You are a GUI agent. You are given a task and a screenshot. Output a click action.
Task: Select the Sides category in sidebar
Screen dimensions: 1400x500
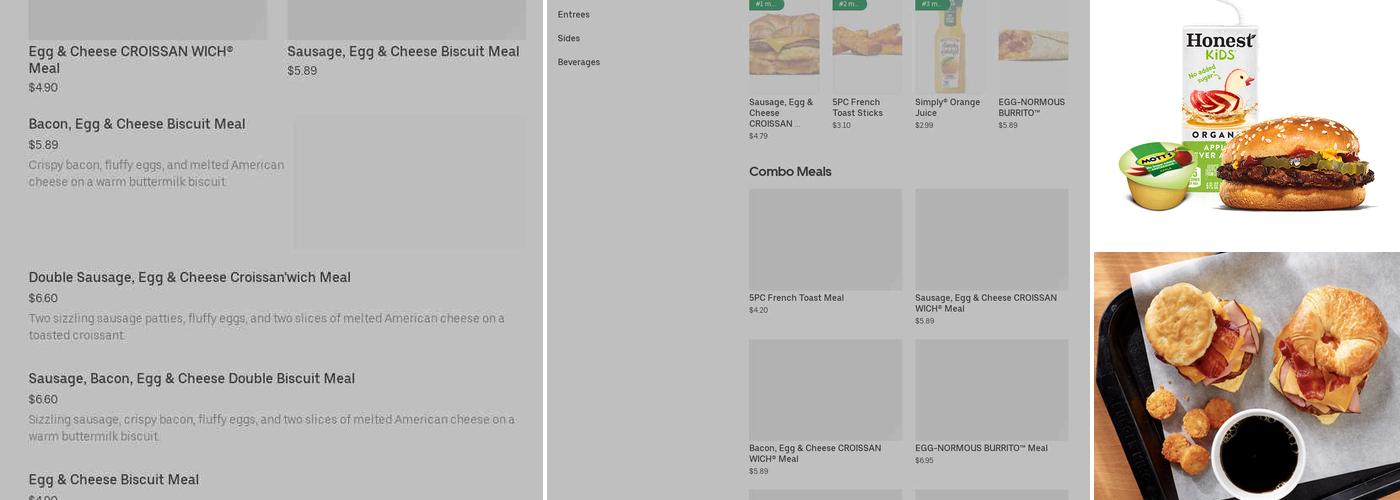(568, 38)
